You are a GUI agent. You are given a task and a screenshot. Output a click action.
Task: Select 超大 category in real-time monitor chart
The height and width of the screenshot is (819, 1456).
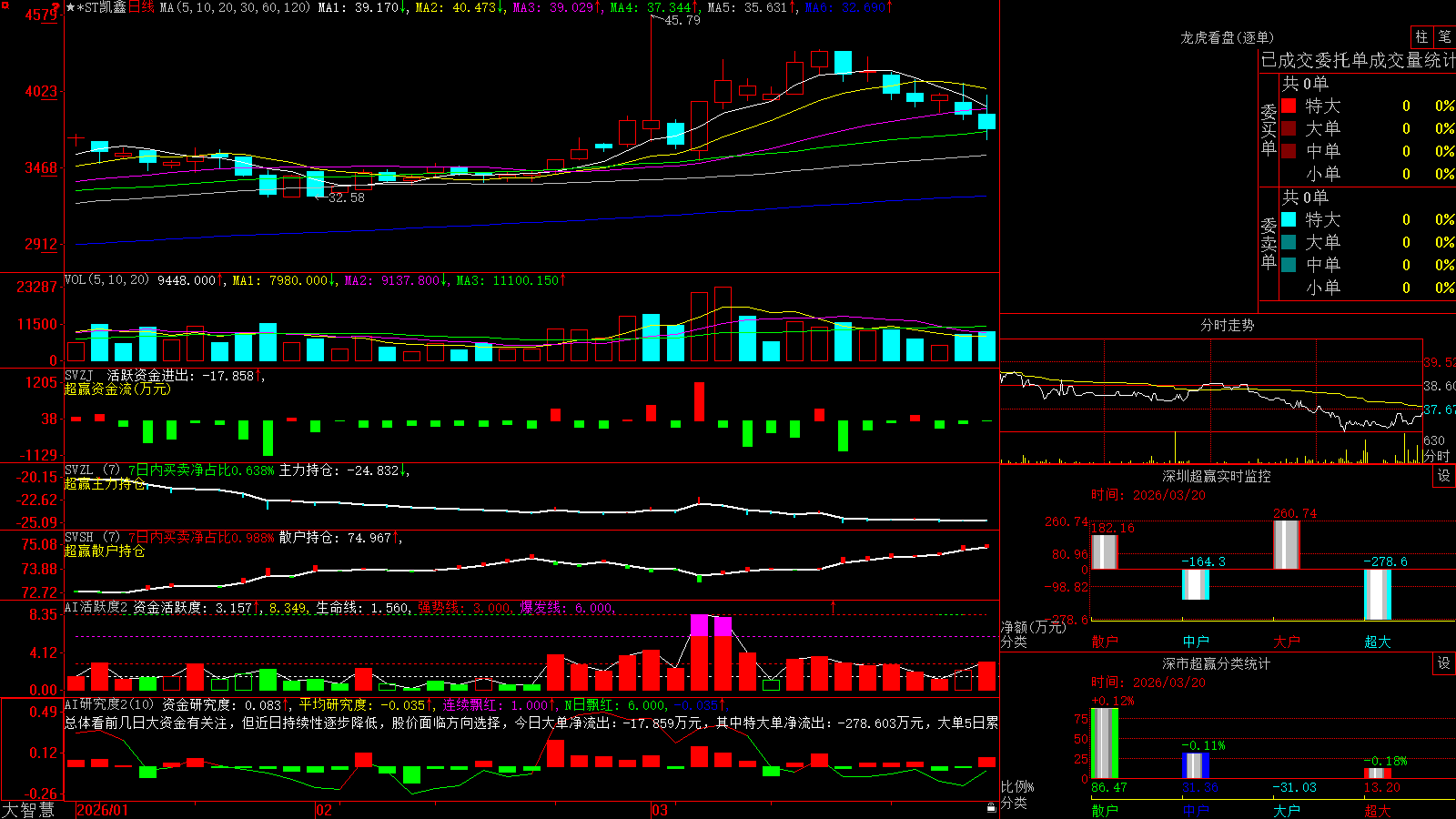1378,642
